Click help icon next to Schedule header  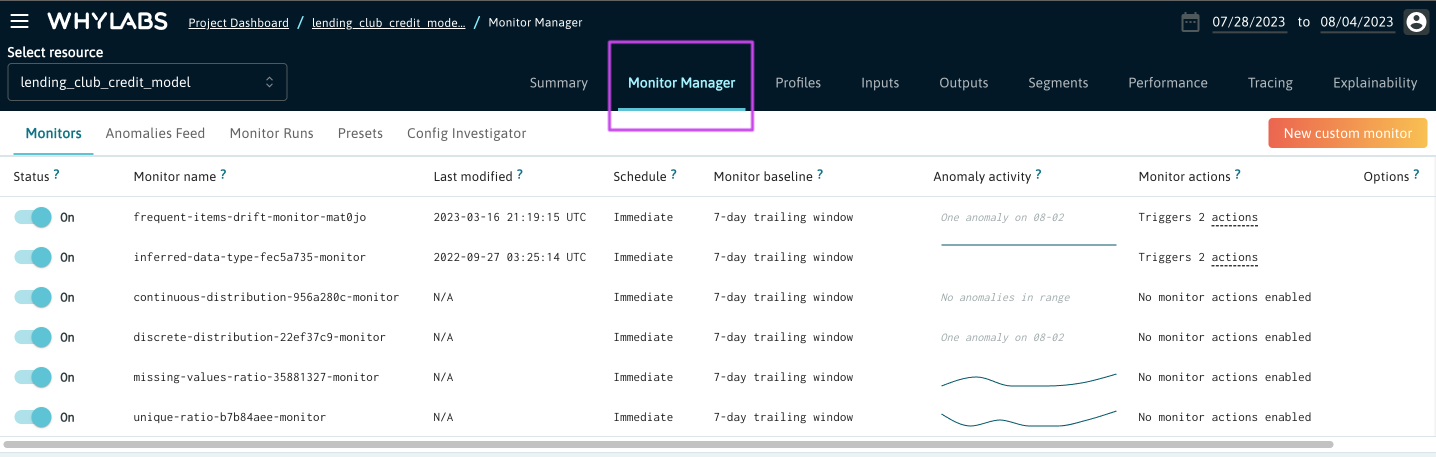[674, 174]
